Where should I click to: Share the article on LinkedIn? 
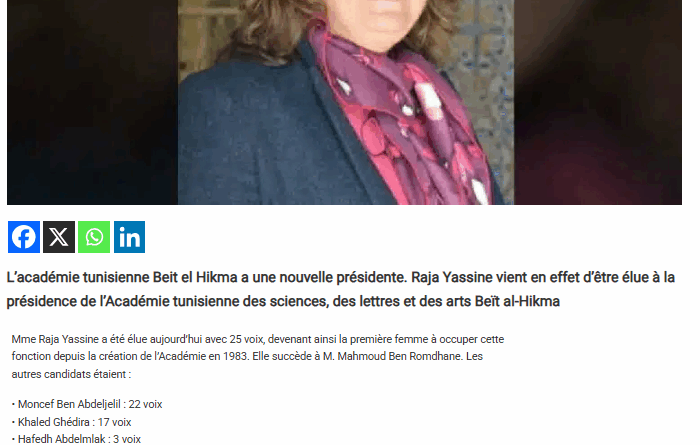click(x=129, y=237)
